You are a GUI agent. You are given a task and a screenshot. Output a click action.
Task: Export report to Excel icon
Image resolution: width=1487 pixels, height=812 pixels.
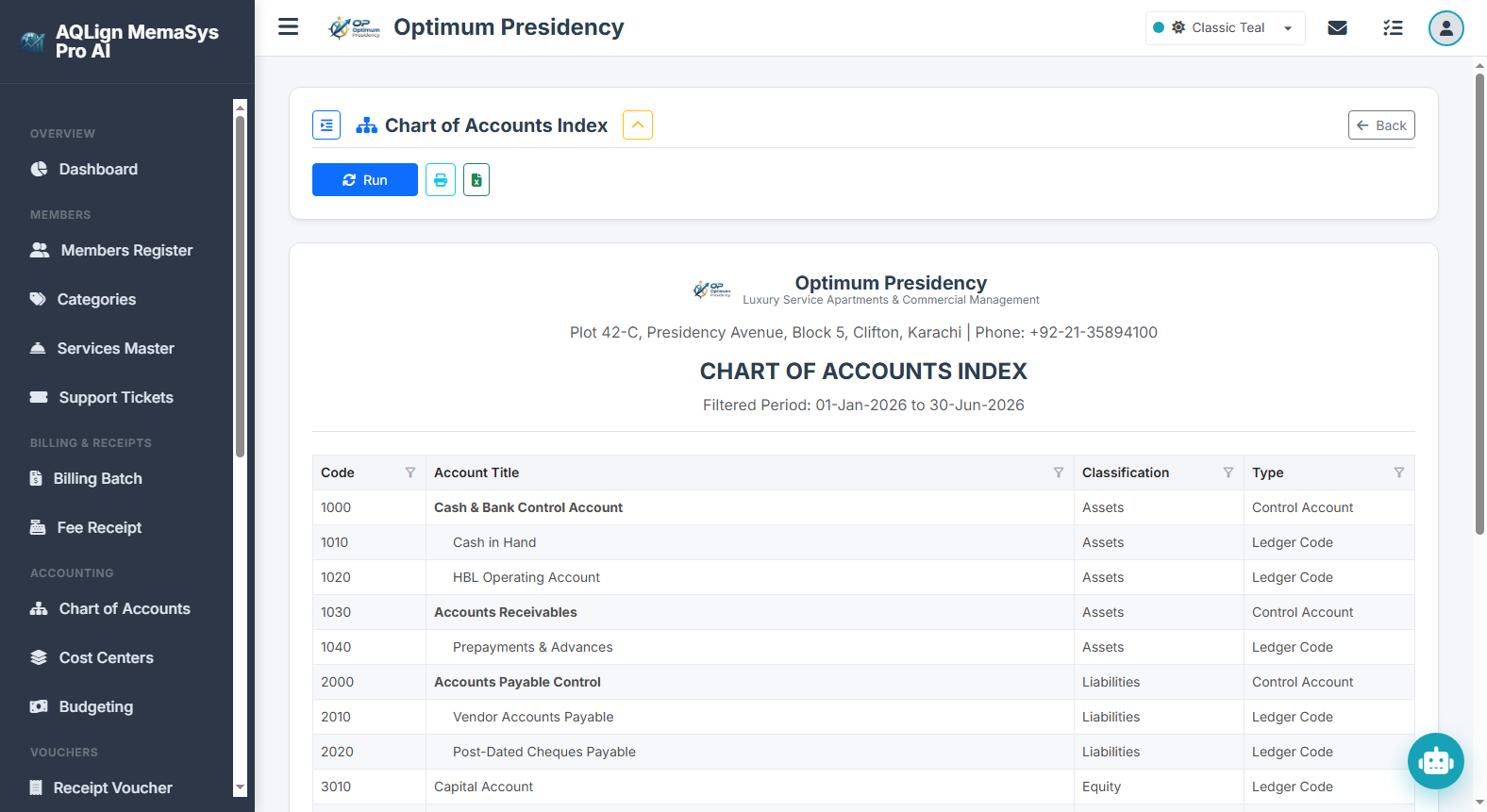[476, 180]
